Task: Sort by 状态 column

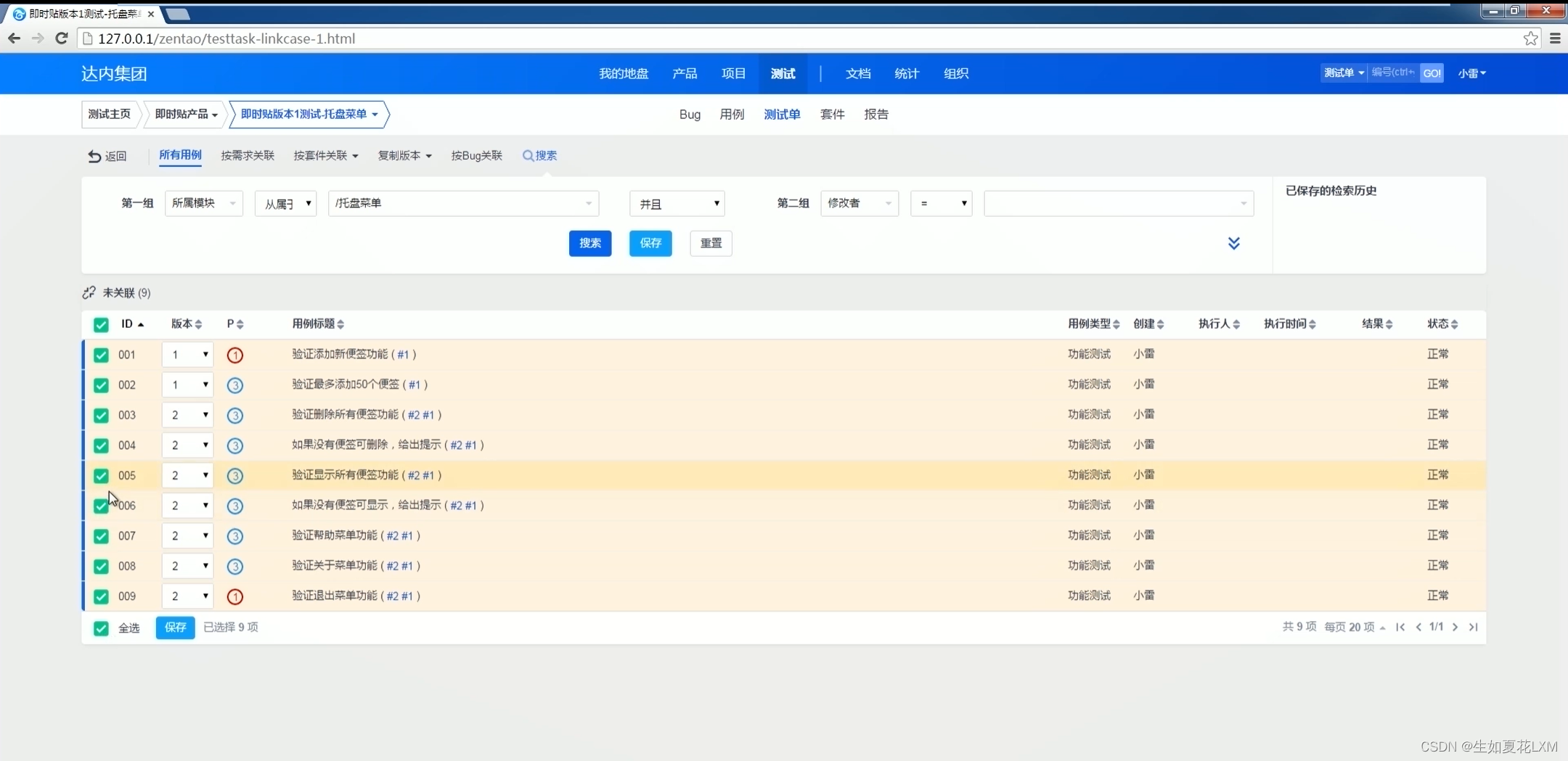Action: tap(1442, 324)
